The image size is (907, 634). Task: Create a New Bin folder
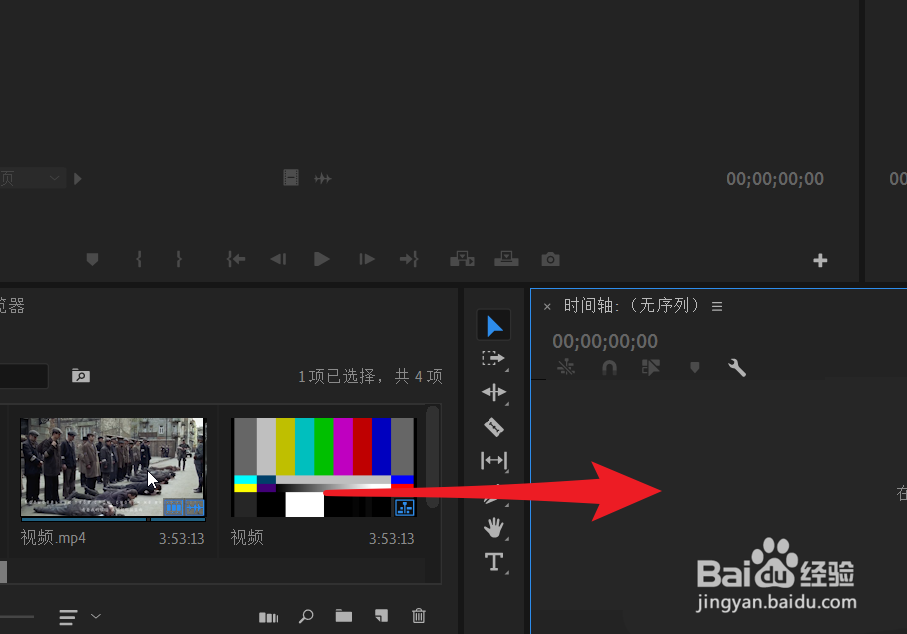(x=344, y=616)
